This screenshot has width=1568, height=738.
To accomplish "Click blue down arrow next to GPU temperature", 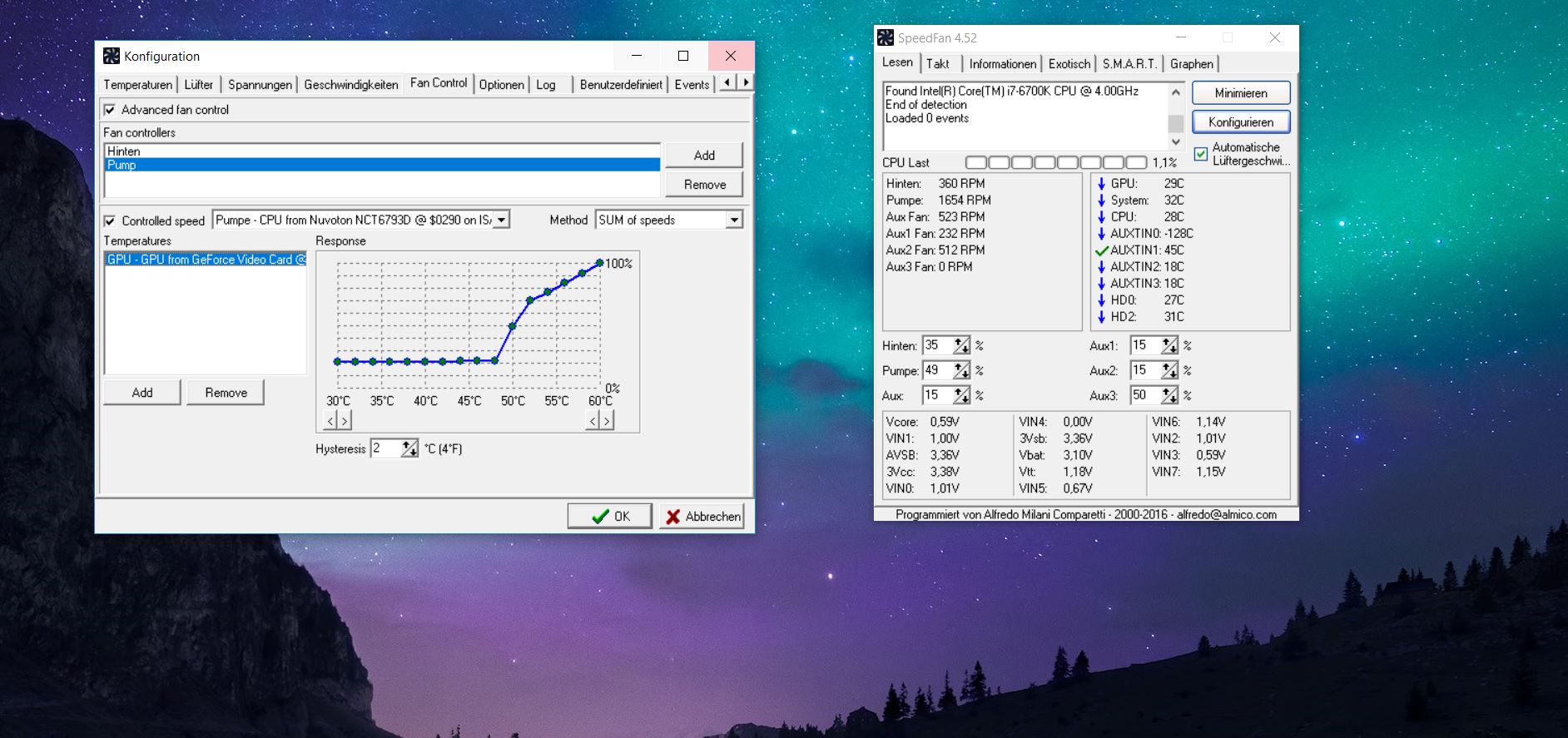I will pos(1102,183).
